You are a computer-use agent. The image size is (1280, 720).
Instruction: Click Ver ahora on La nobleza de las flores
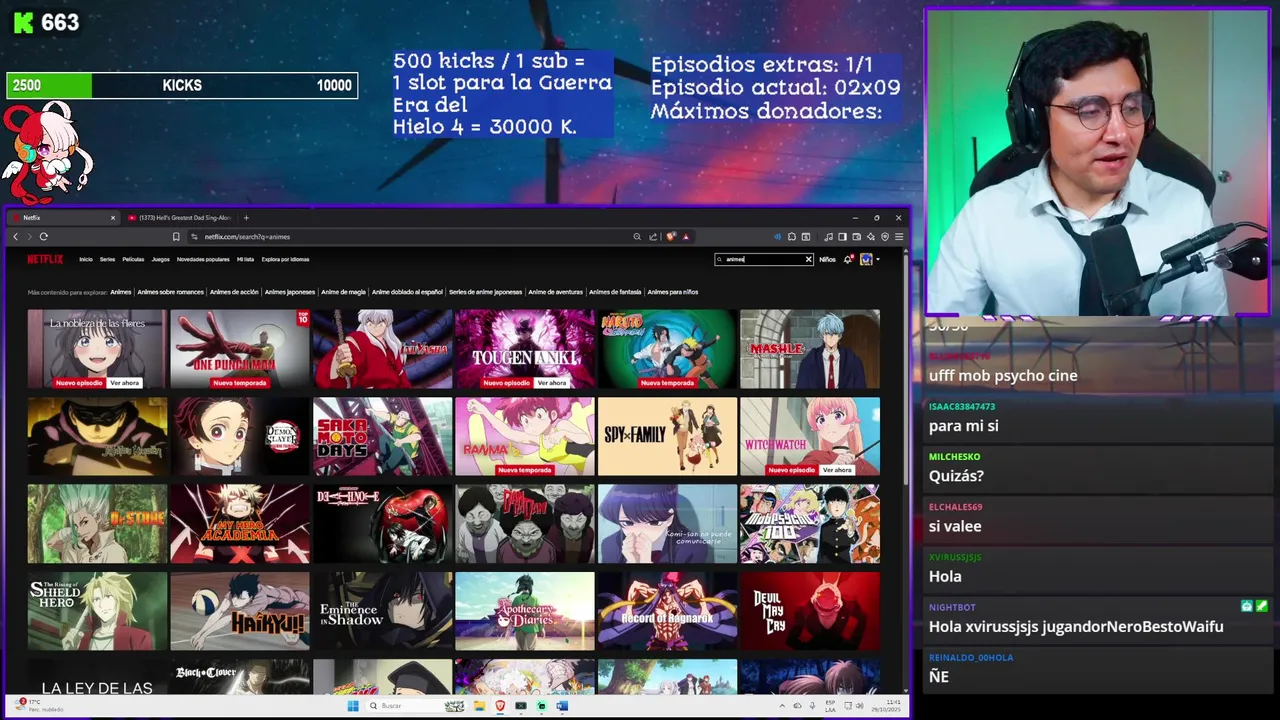(x=124, y=383)
